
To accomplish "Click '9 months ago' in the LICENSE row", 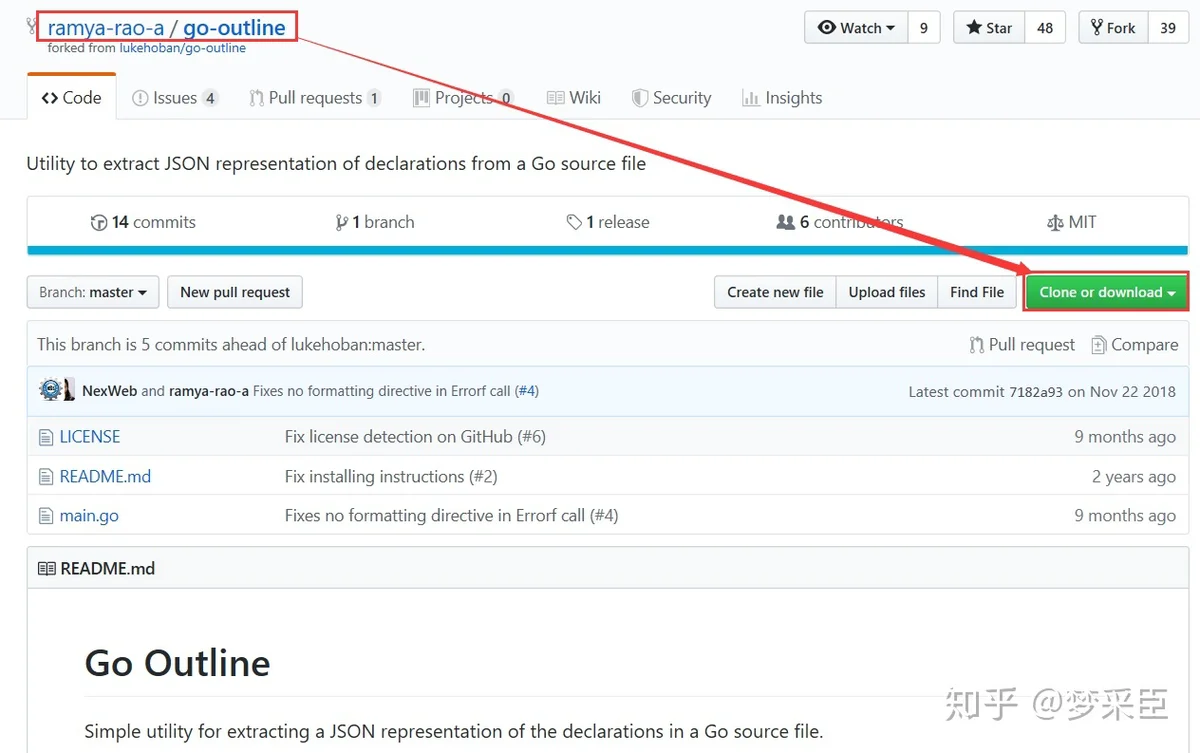I will [1125, 437].
